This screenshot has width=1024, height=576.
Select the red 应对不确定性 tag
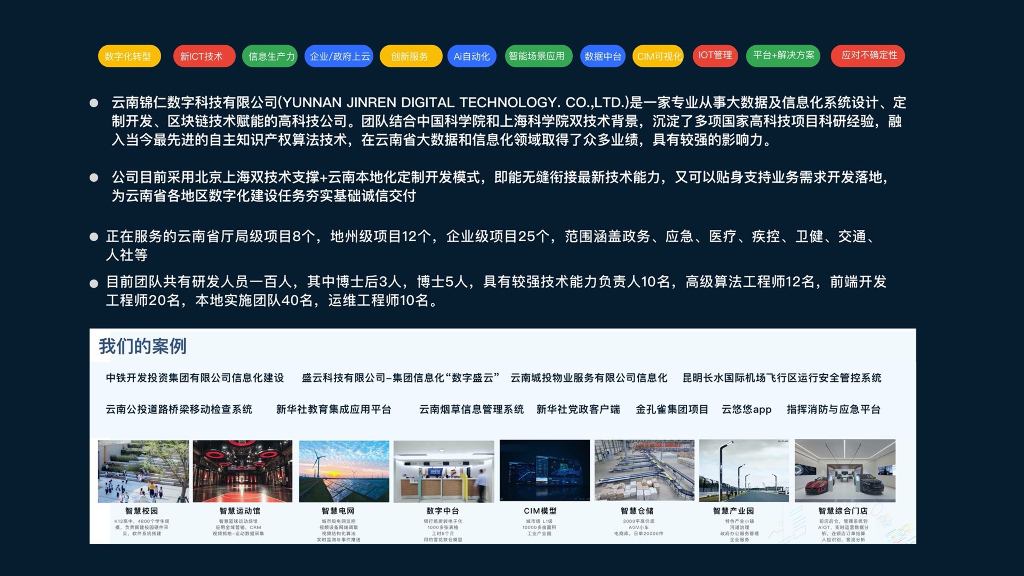[x=868, y=56]
